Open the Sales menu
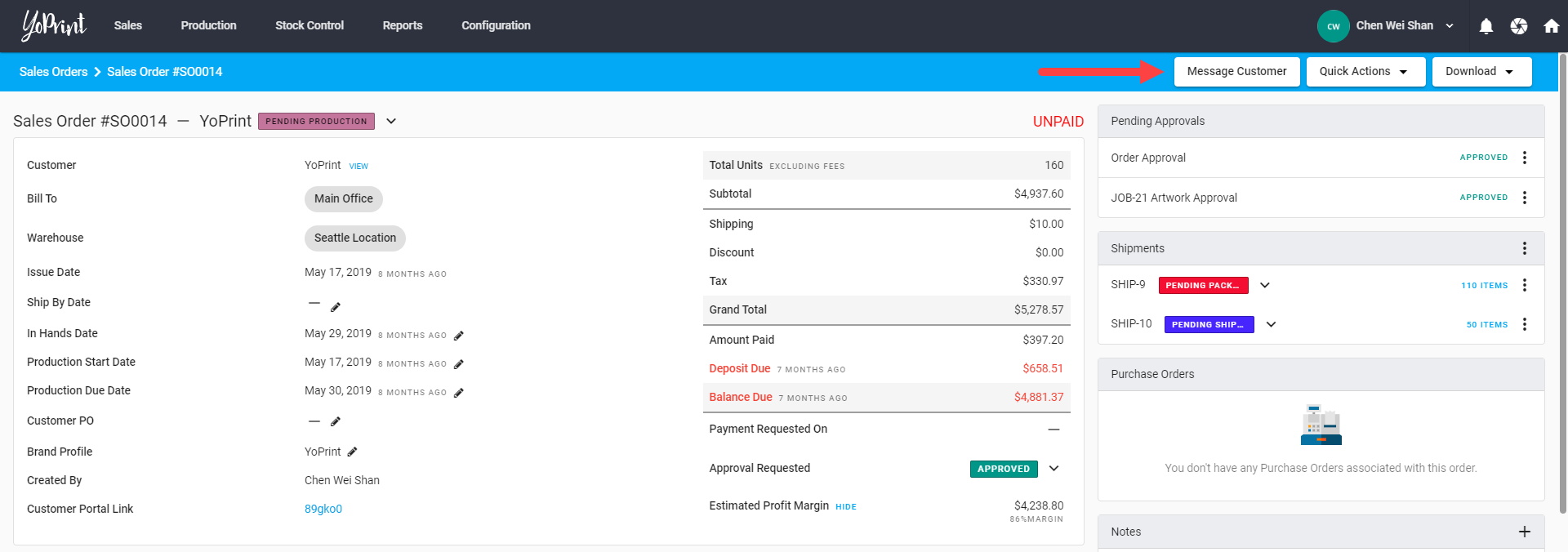The height and width of the screenshot is (552, 1568). [x=128, y=25]
